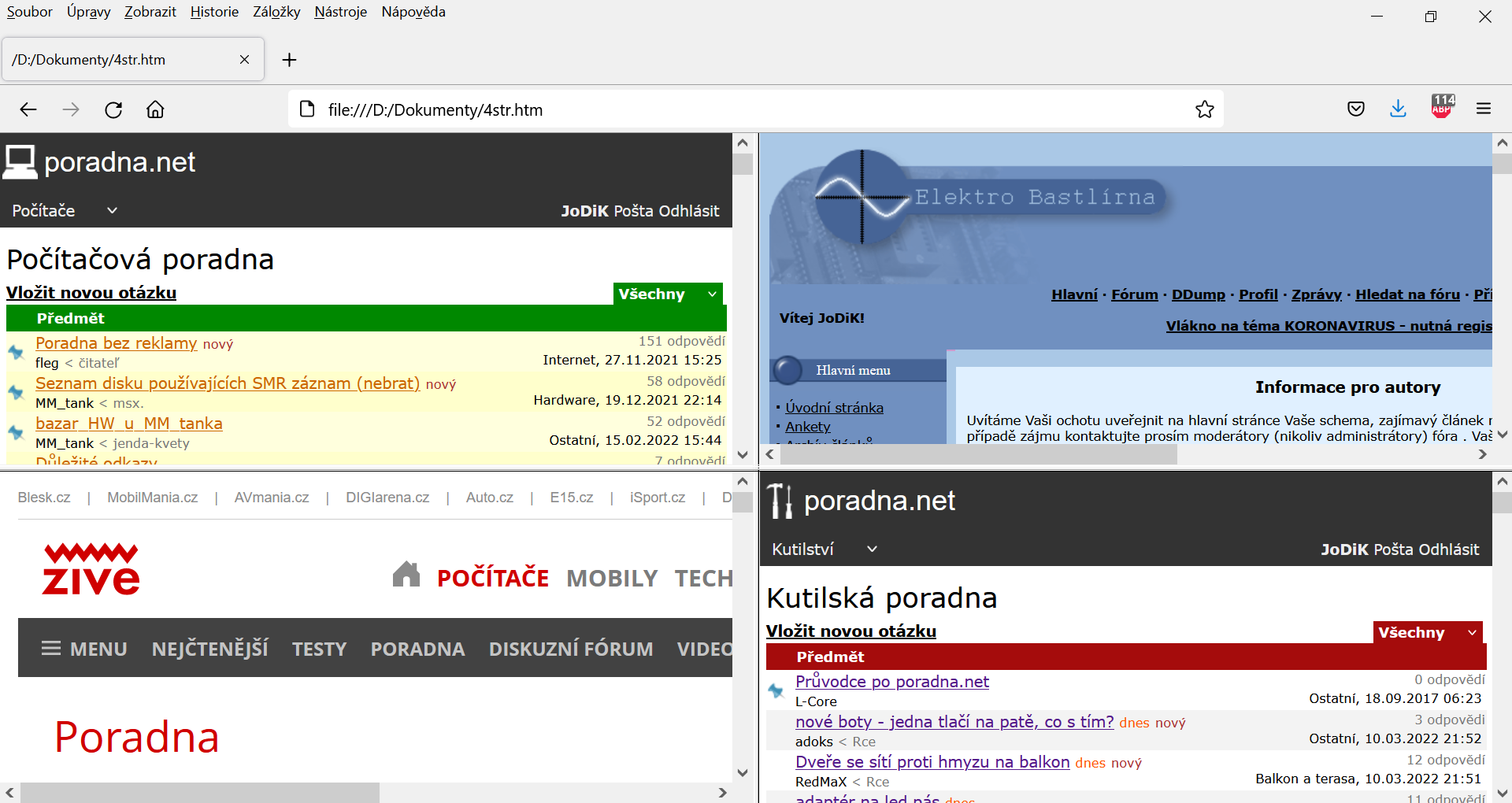Image resolution: width=1512 pixels, height=803 pixels.
Task: Bookmark this page with the star icon
Action: [1205, 109]
